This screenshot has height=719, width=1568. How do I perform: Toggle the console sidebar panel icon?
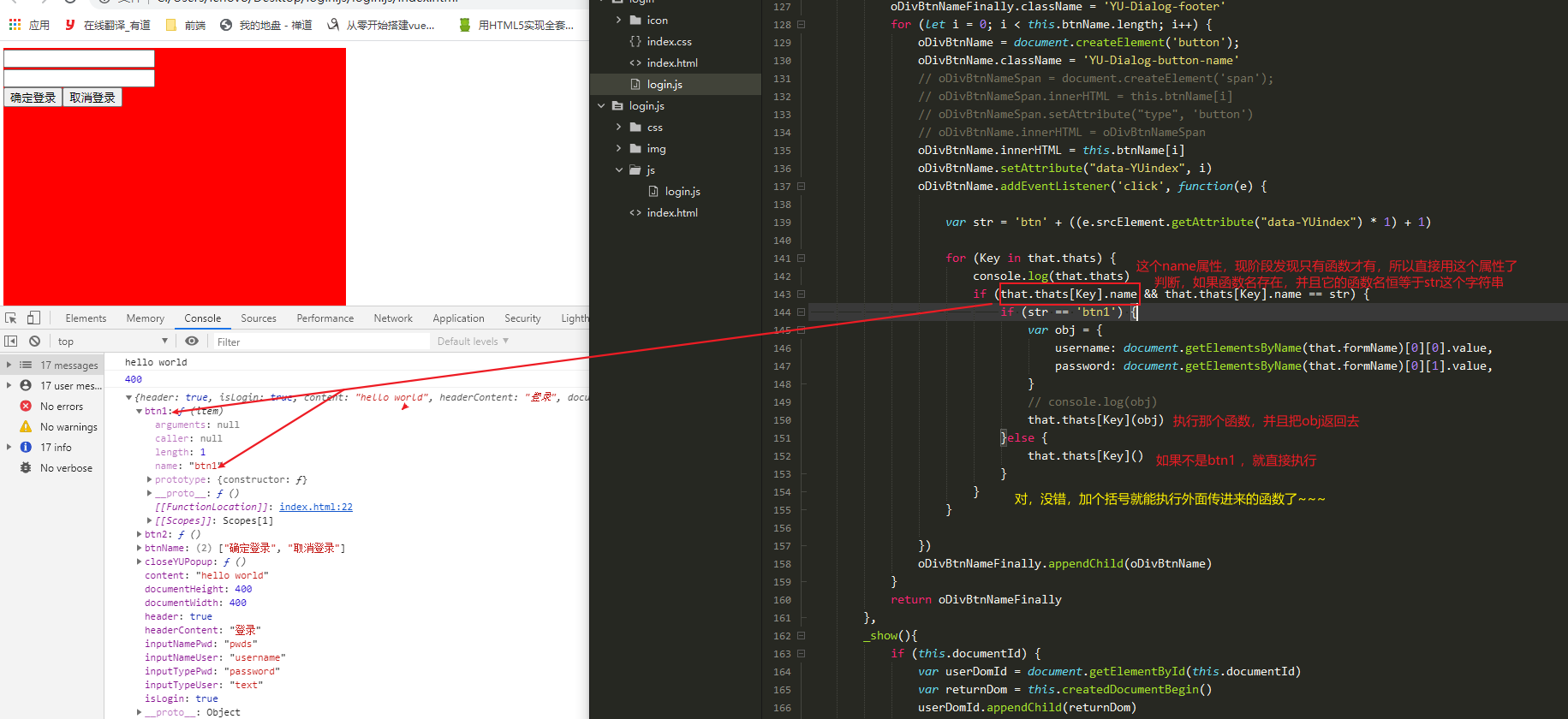click(x=11, y=341)
